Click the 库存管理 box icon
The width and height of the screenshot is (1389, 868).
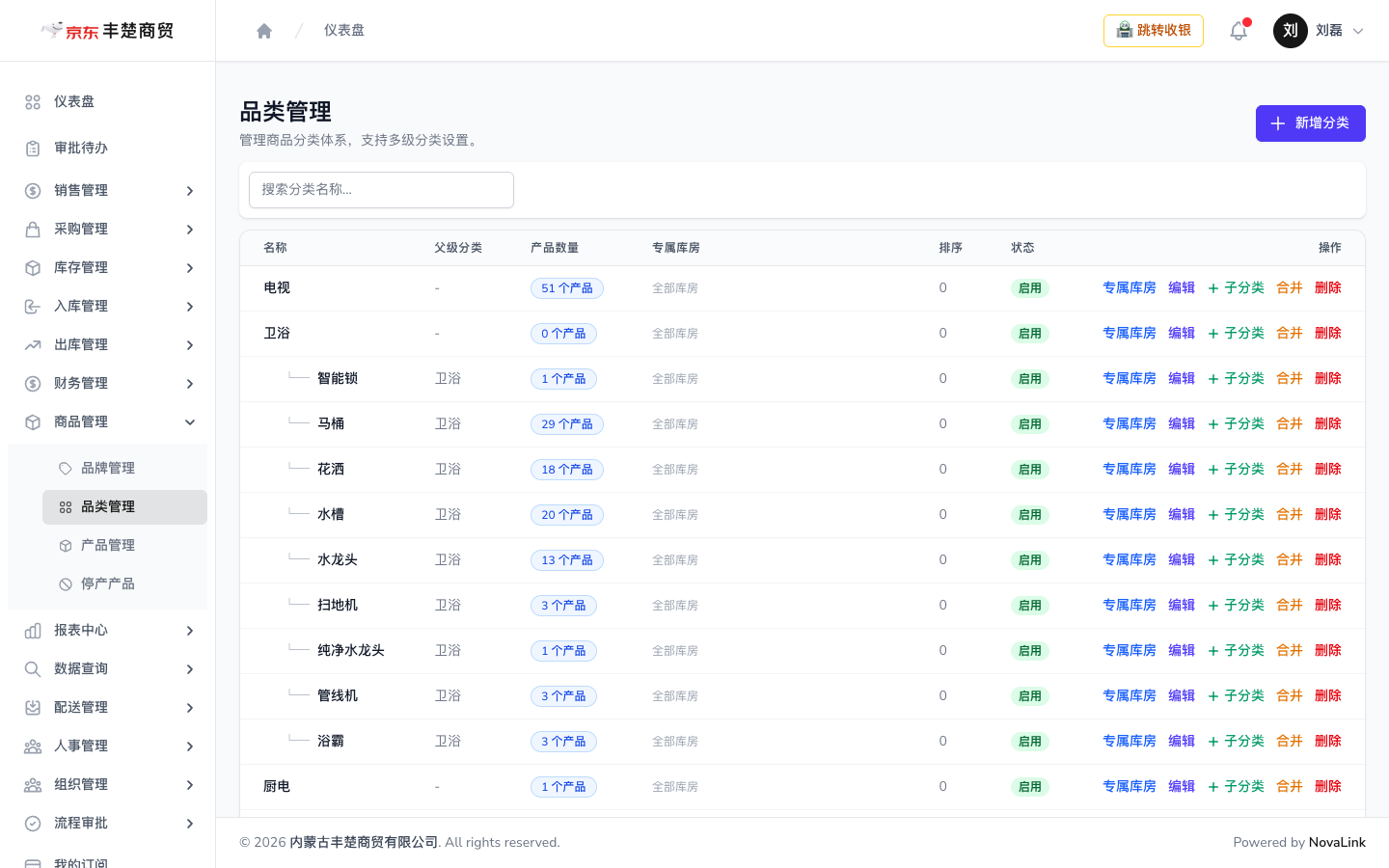33,268
